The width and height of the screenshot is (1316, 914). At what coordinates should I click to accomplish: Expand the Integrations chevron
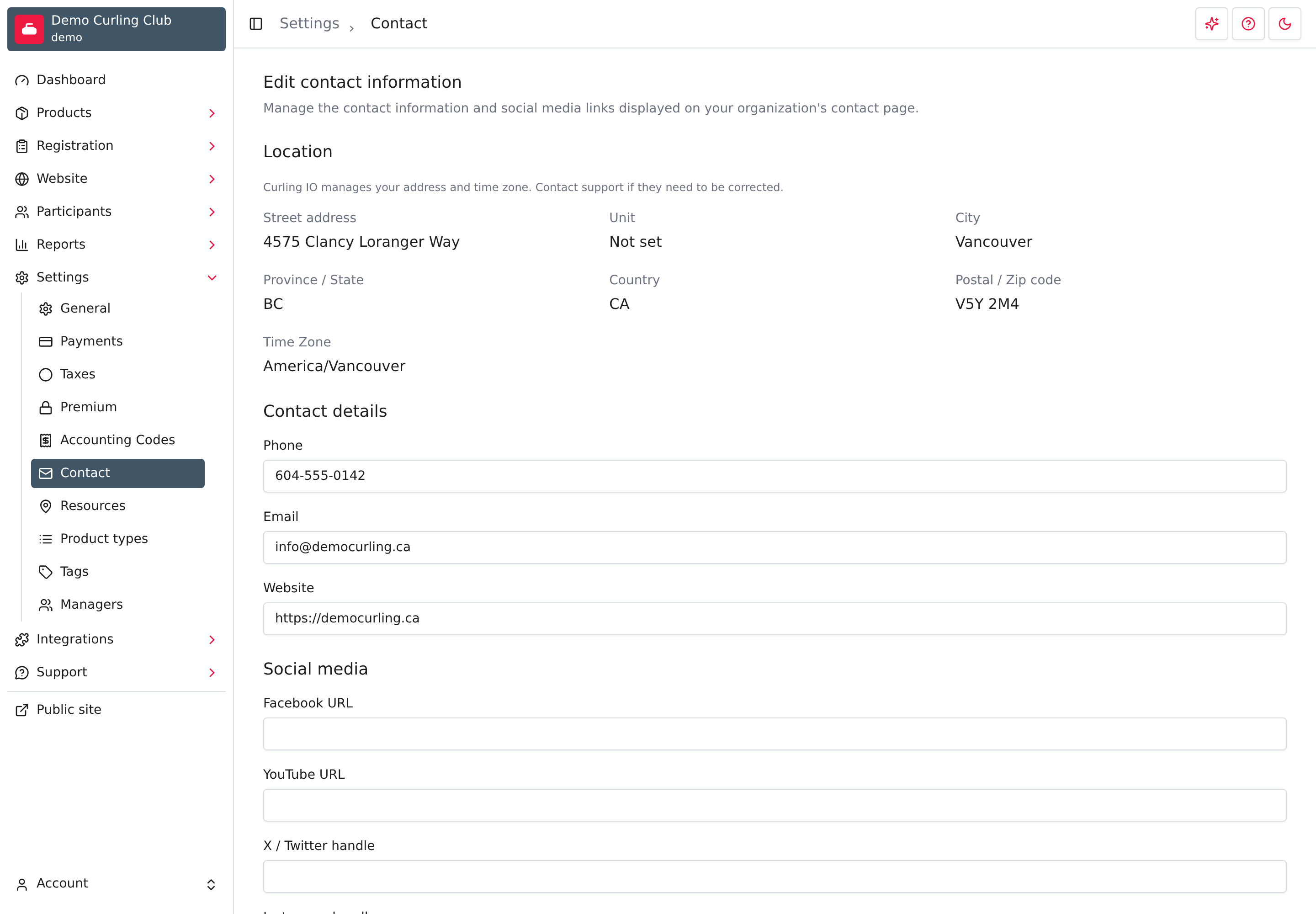tap(212, 640)
